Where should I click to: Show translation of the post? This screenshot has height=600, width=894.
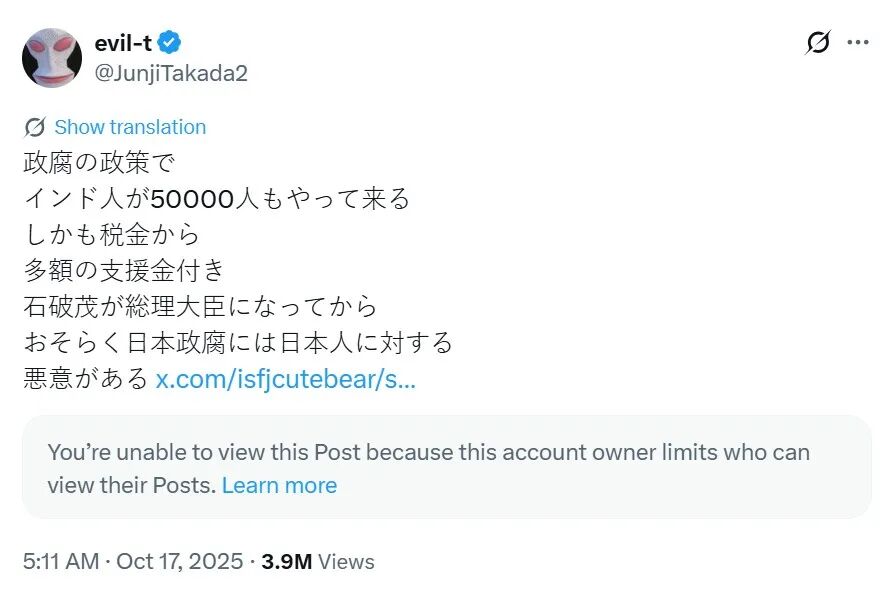(x=130, y=127)
